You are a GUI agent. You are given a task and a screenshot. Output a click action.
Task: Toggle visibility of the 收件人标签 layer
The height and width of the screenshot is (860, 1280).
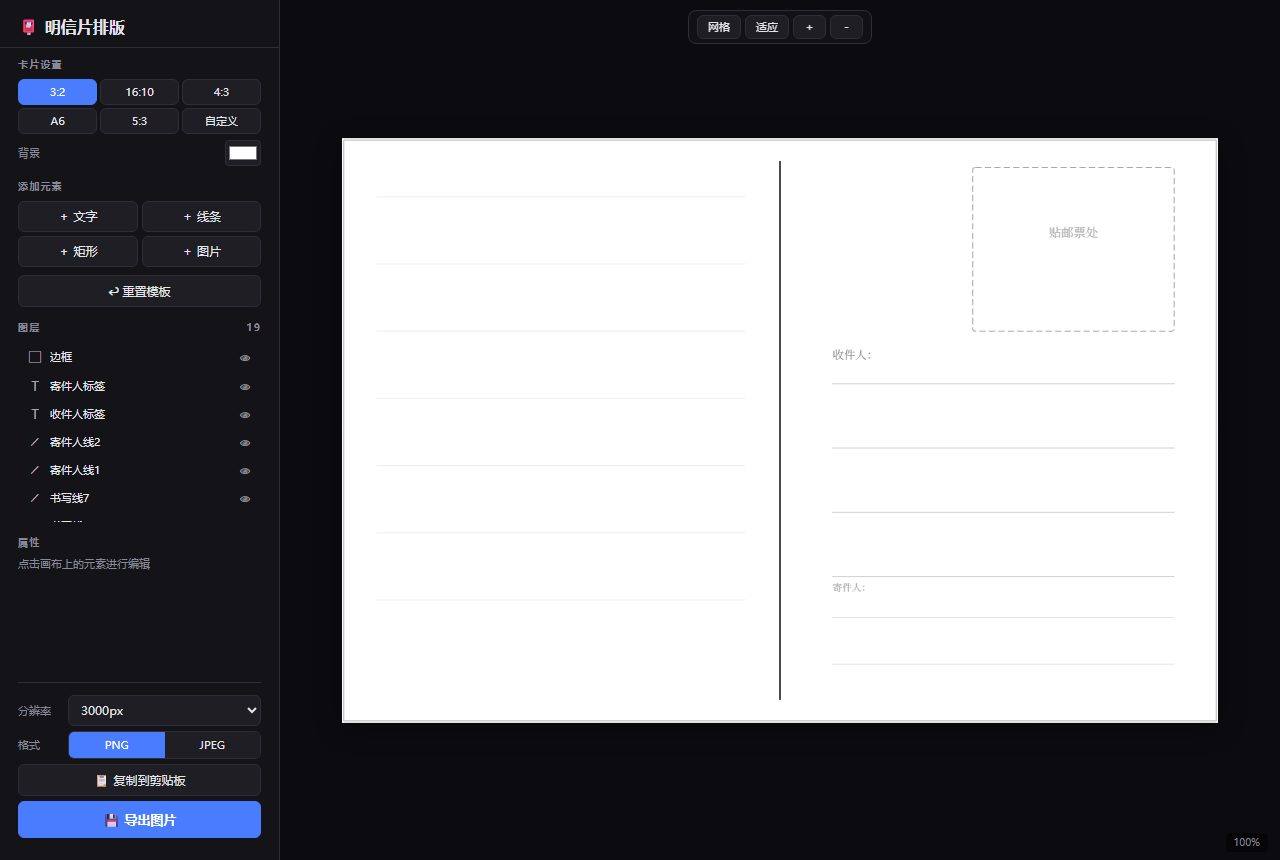pos(245,415)
